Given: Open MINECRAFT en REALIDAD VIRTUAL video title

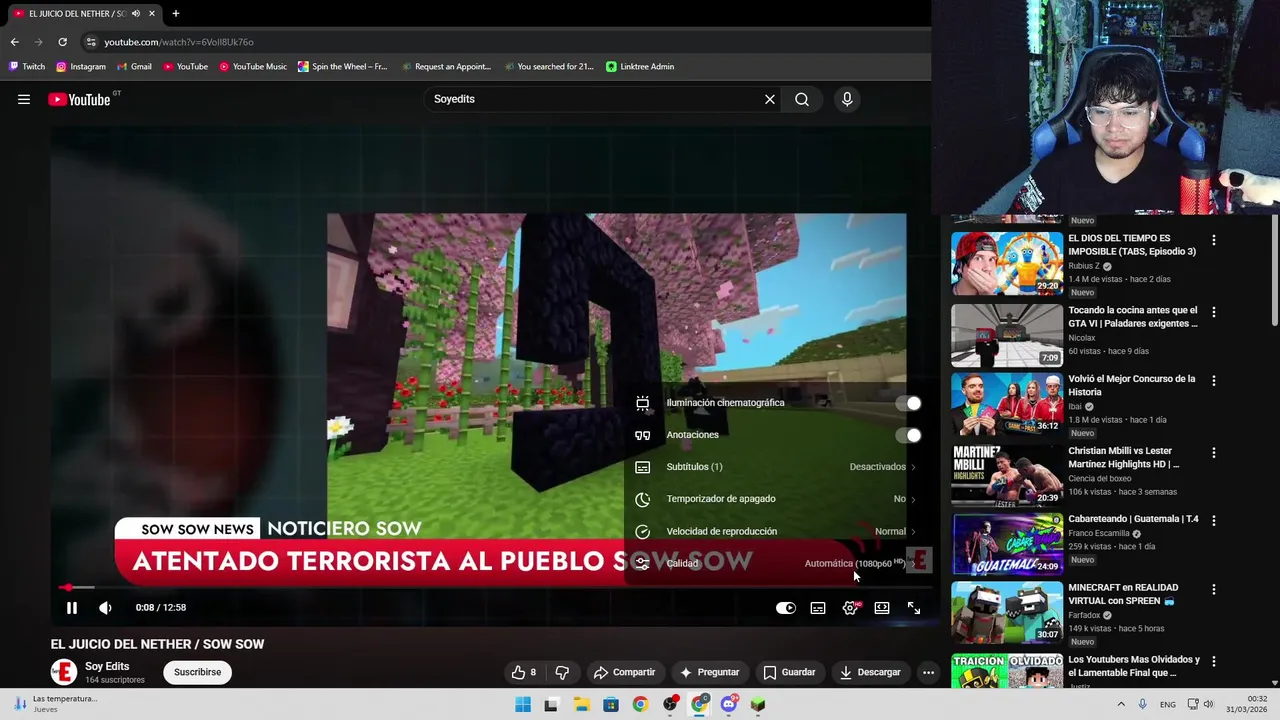Looking at the screenshot, I should [x=1123, y=594].
